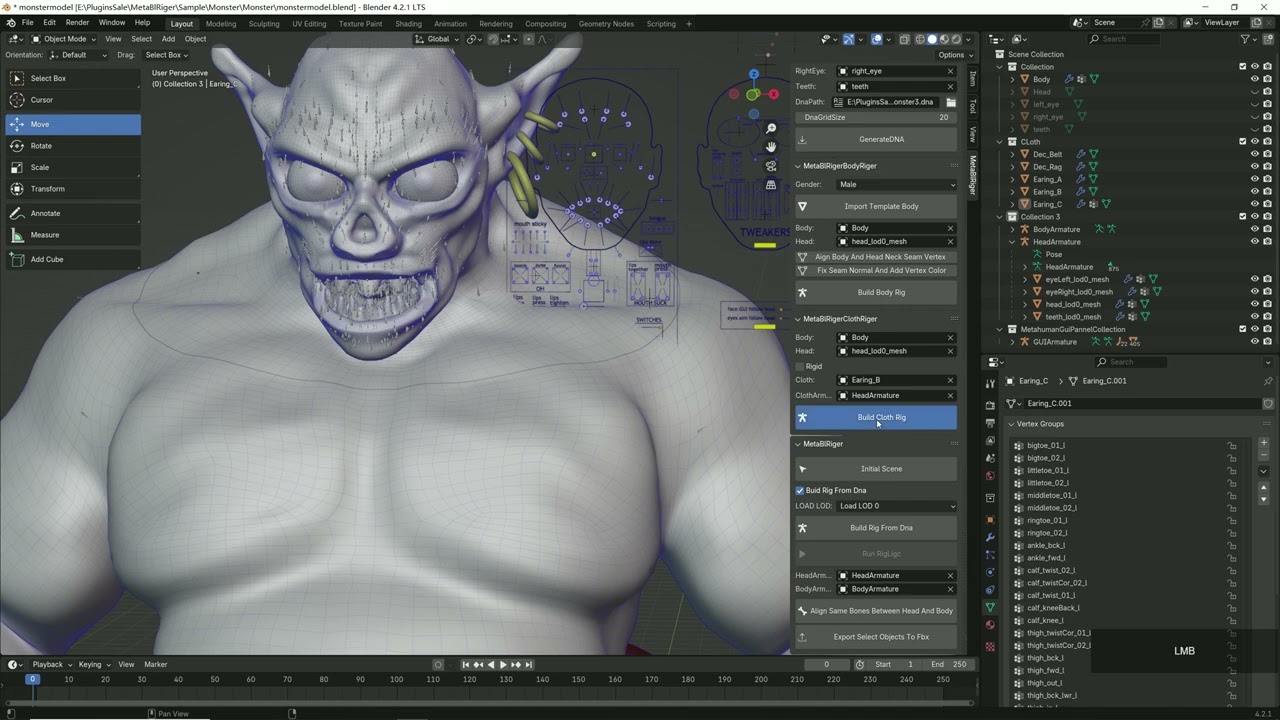
Task: Toggle Dec_Belt visibility eye
Action: 1255,154
